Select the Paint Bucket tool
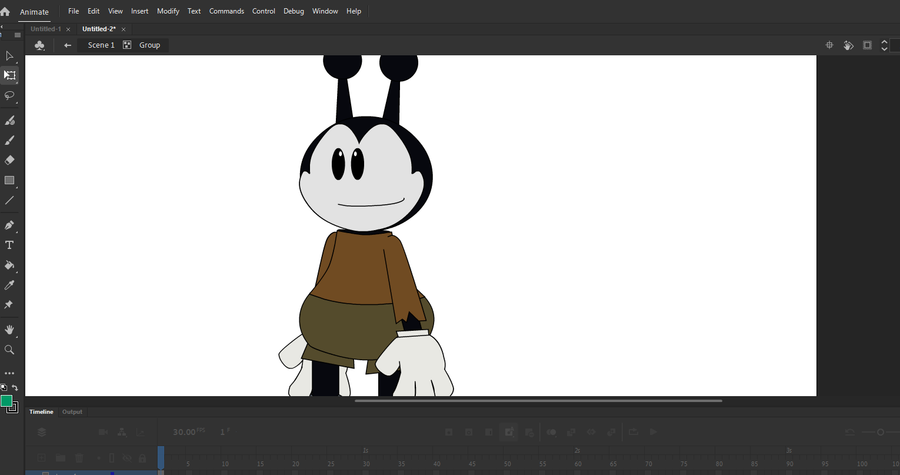The image size is (900, 475). [9, 266]
